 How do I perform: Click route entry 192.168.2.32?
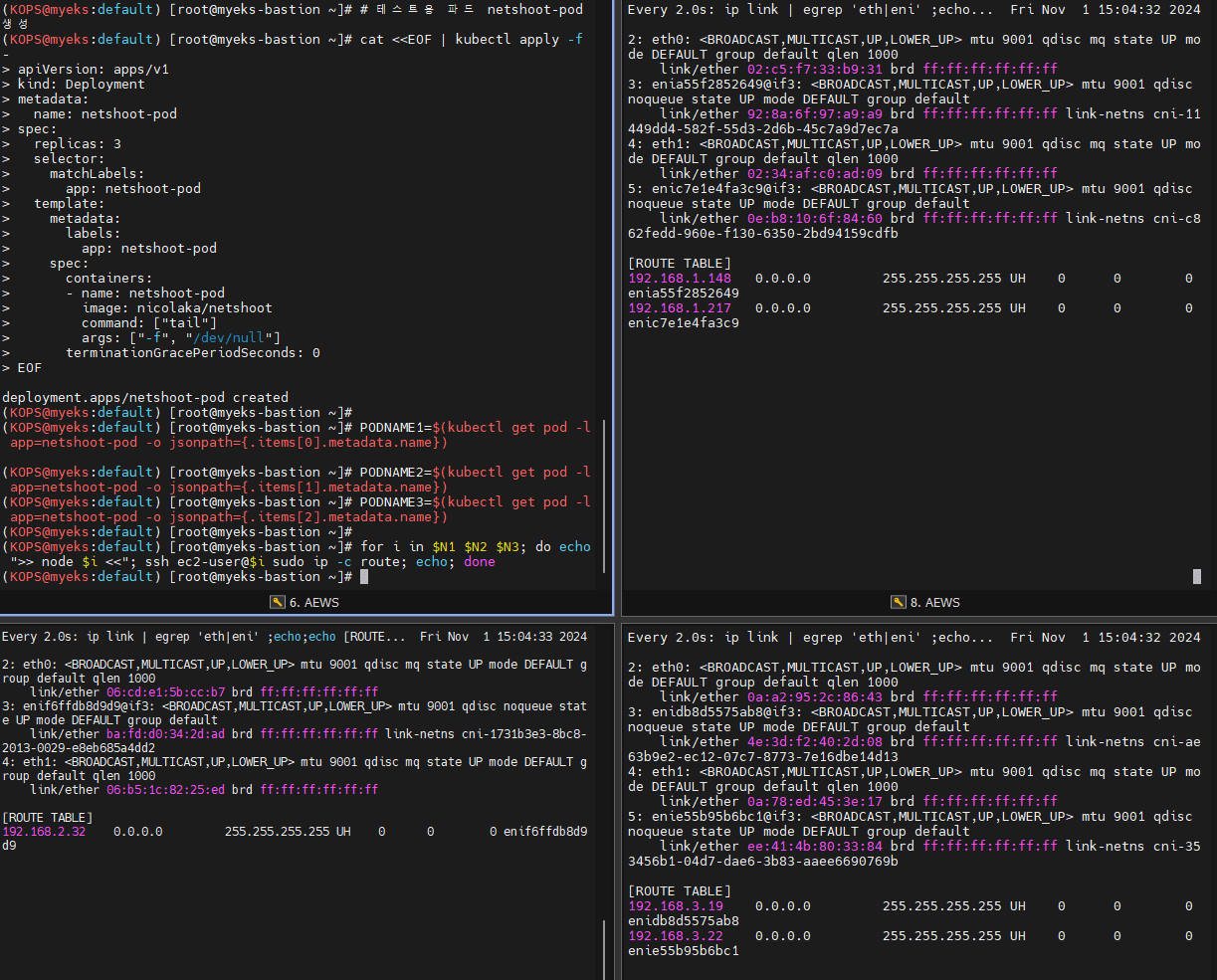(x=44, y=832)
